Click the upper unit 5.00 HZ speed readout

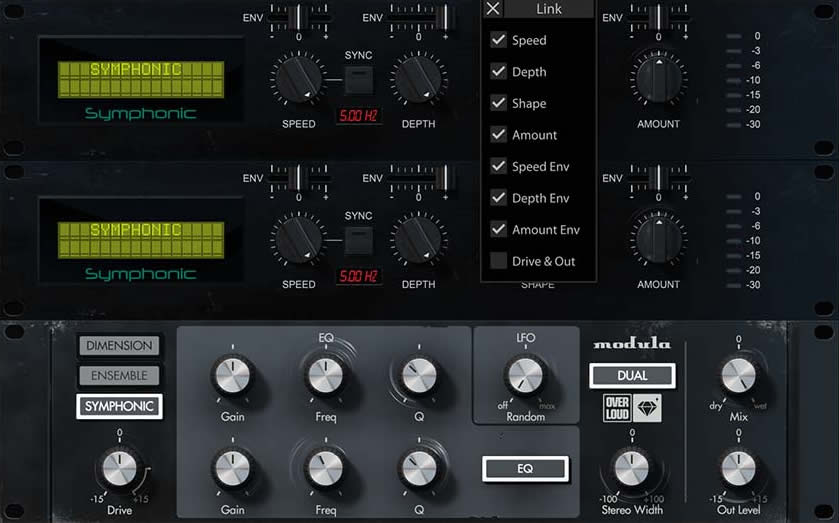(x=359, y=116)
